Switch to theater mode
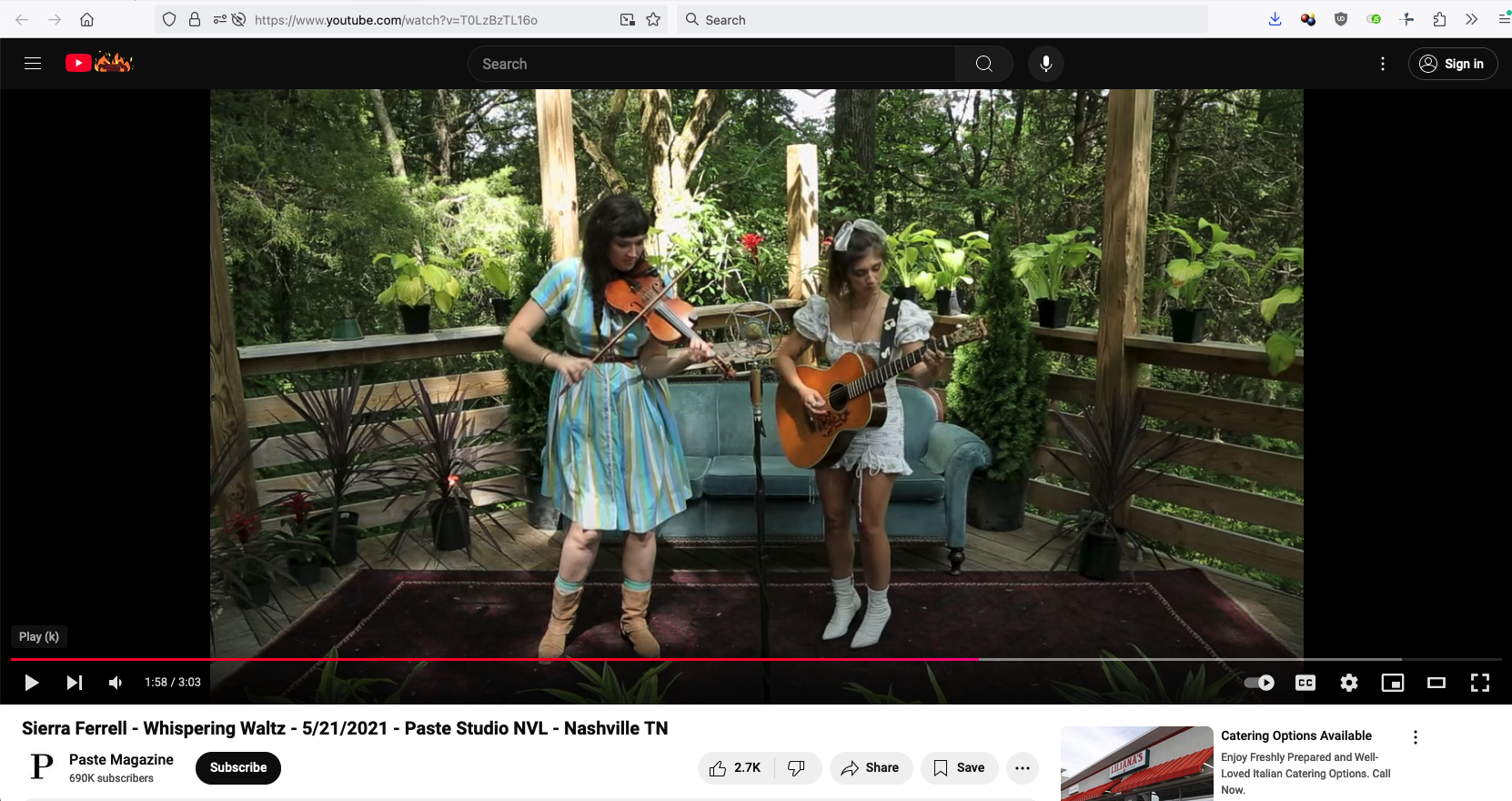The width and height of the screenshot is (1512, 801). [x=1436, y=683]
